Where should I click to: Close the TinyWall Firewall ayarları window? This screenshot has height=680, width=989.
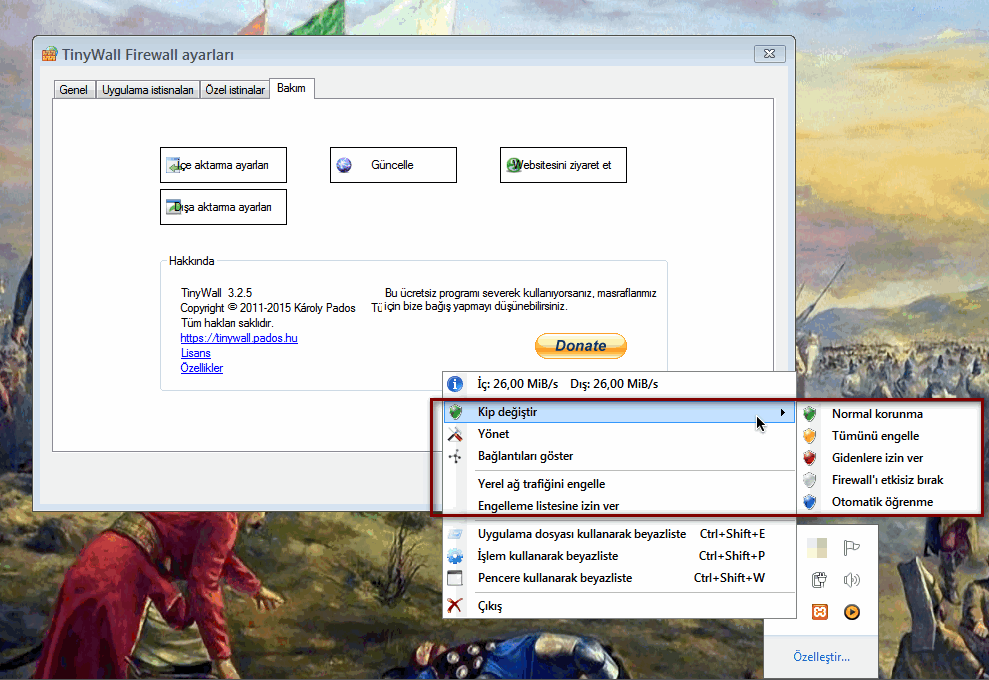(x=770, y=54)
